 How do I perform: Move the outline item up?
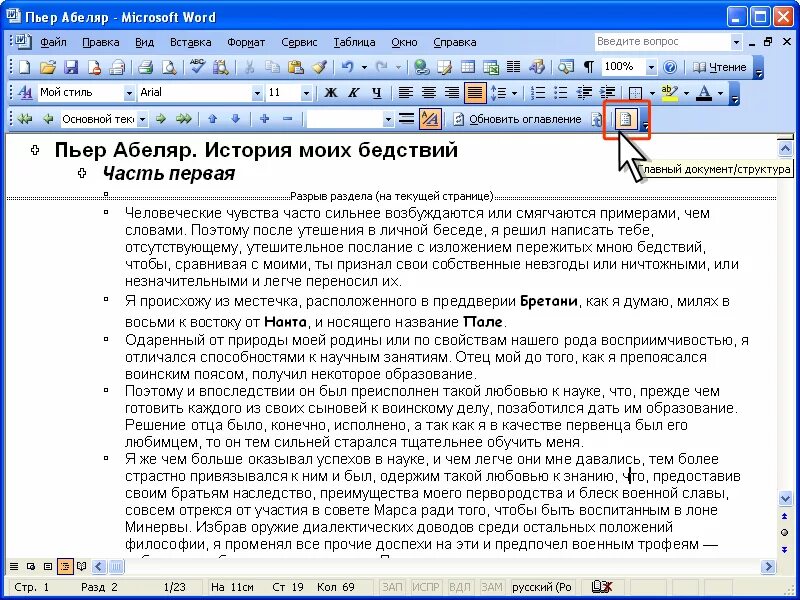pos(213,119)
